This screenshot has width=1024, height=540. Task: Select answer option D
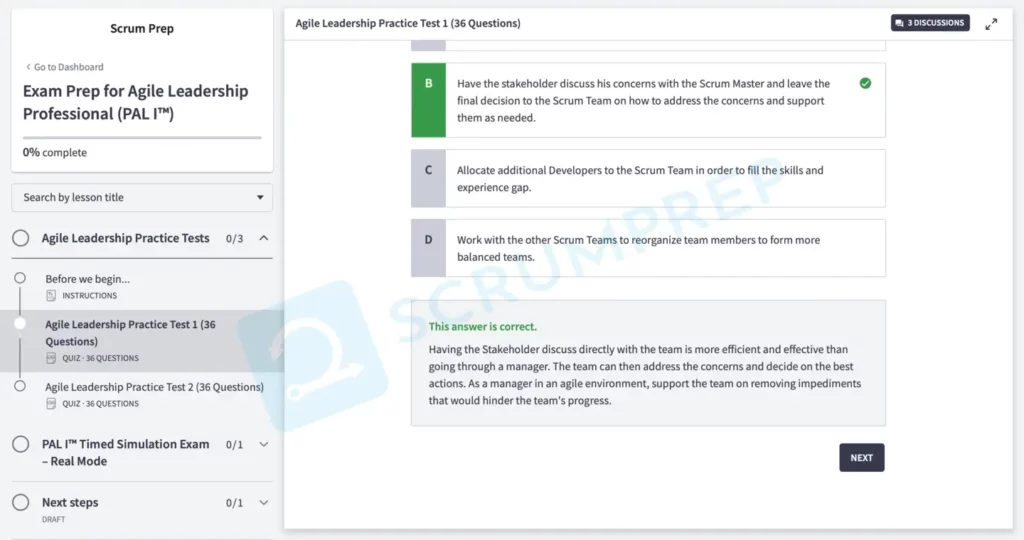[648, 248]
